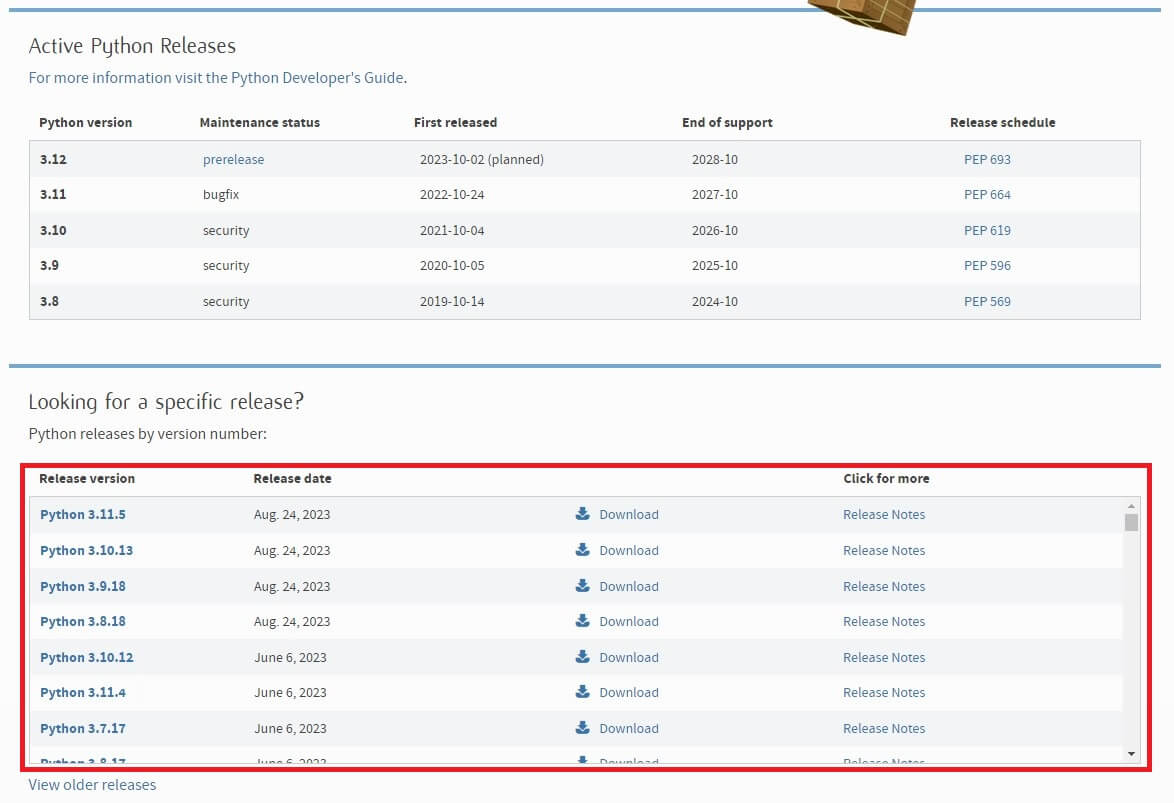Open the Python 3.8.18 release page
The image size is (1174, 803).
[x=82, y=622]
